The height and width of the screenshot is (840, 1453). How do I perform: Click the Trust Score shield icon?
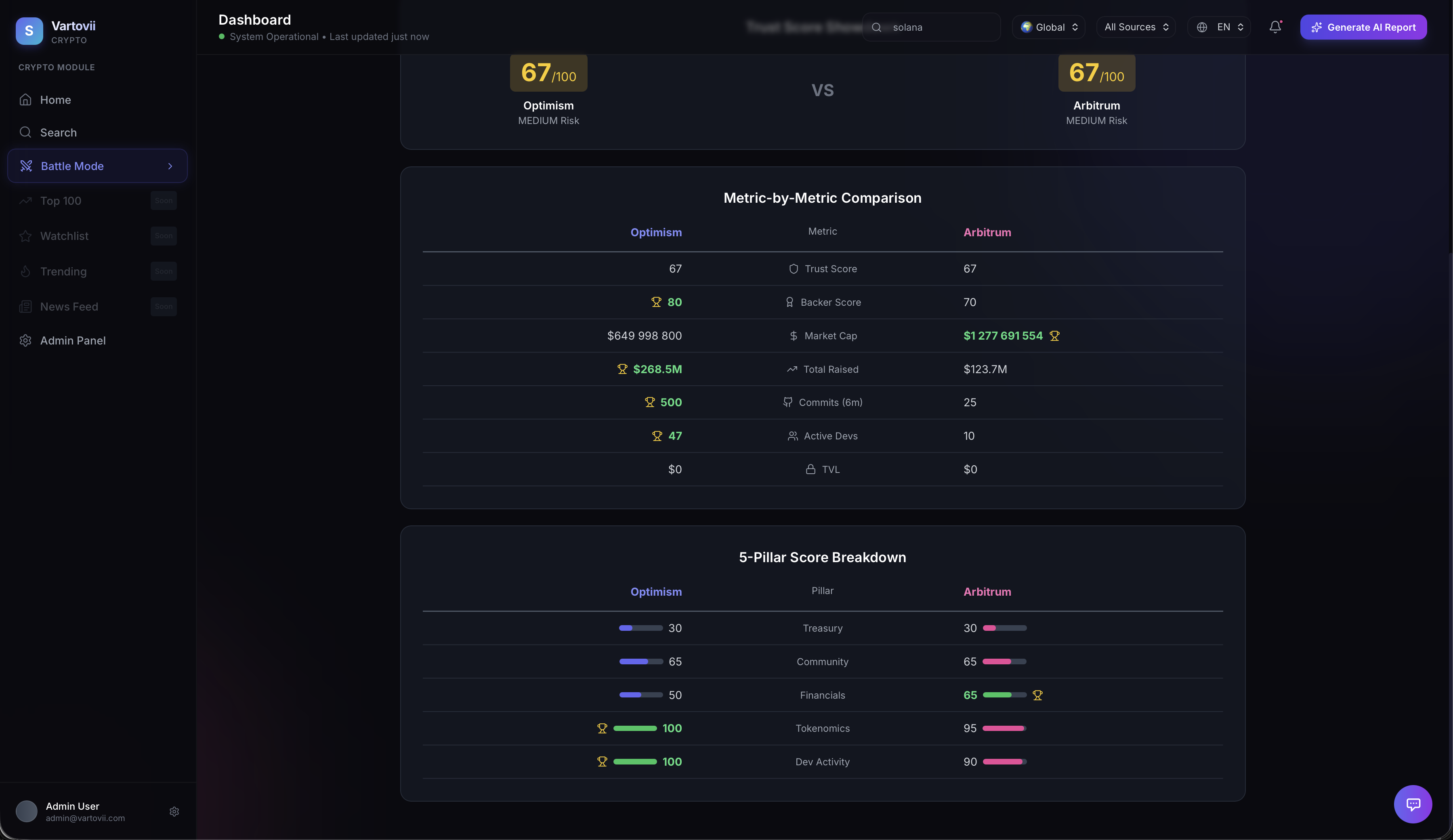[x=794, y=269]
